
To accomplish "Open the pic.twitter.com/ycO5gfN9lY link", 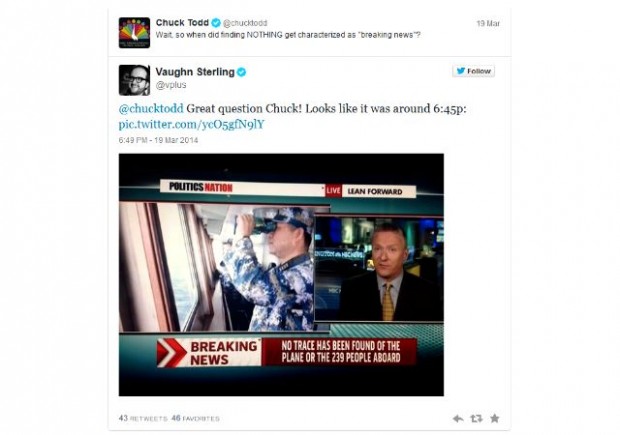I will [191, 125].
